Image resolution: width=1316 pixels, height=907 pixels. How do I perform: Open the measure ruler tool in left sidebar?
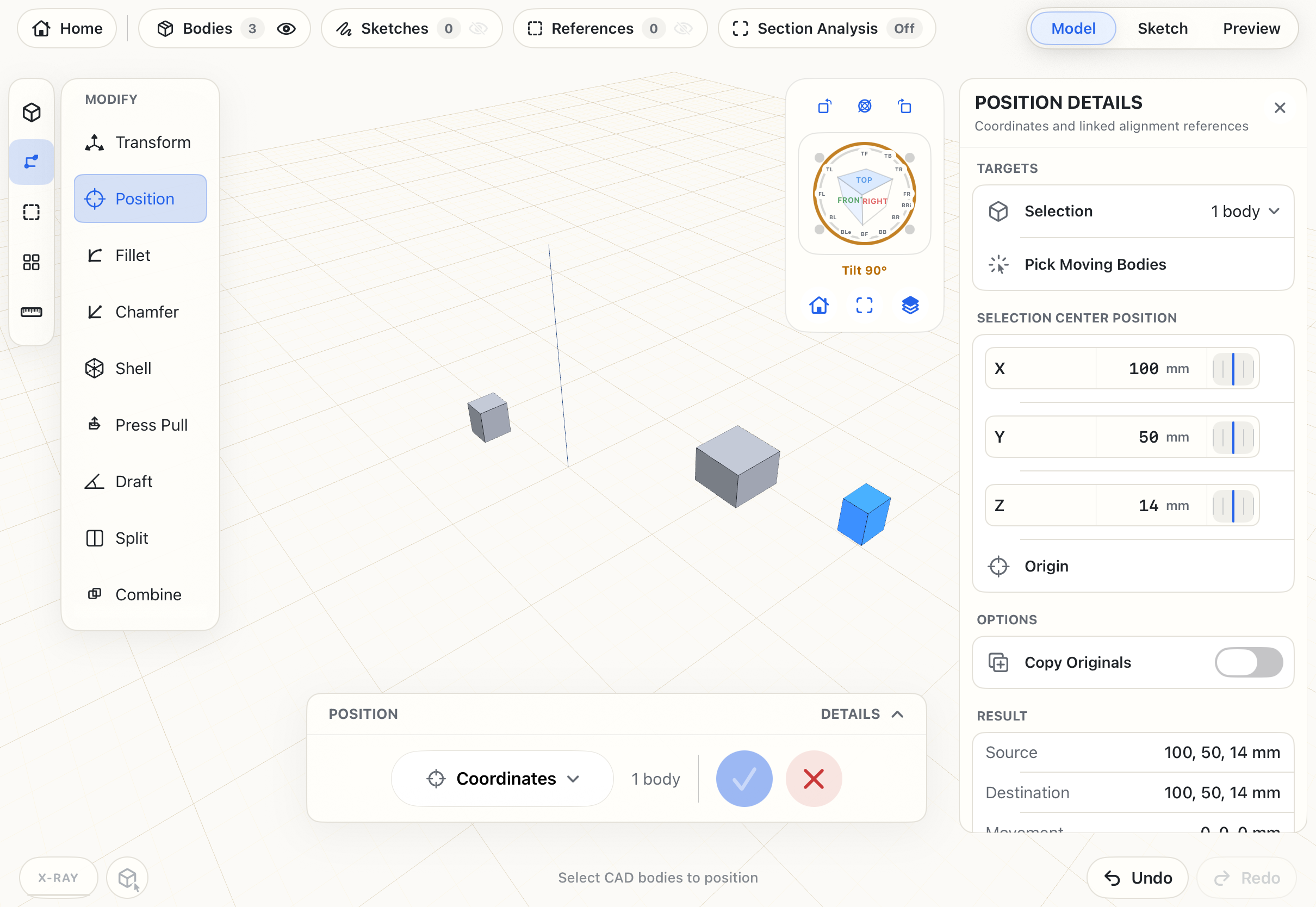[x=31, y=312]
